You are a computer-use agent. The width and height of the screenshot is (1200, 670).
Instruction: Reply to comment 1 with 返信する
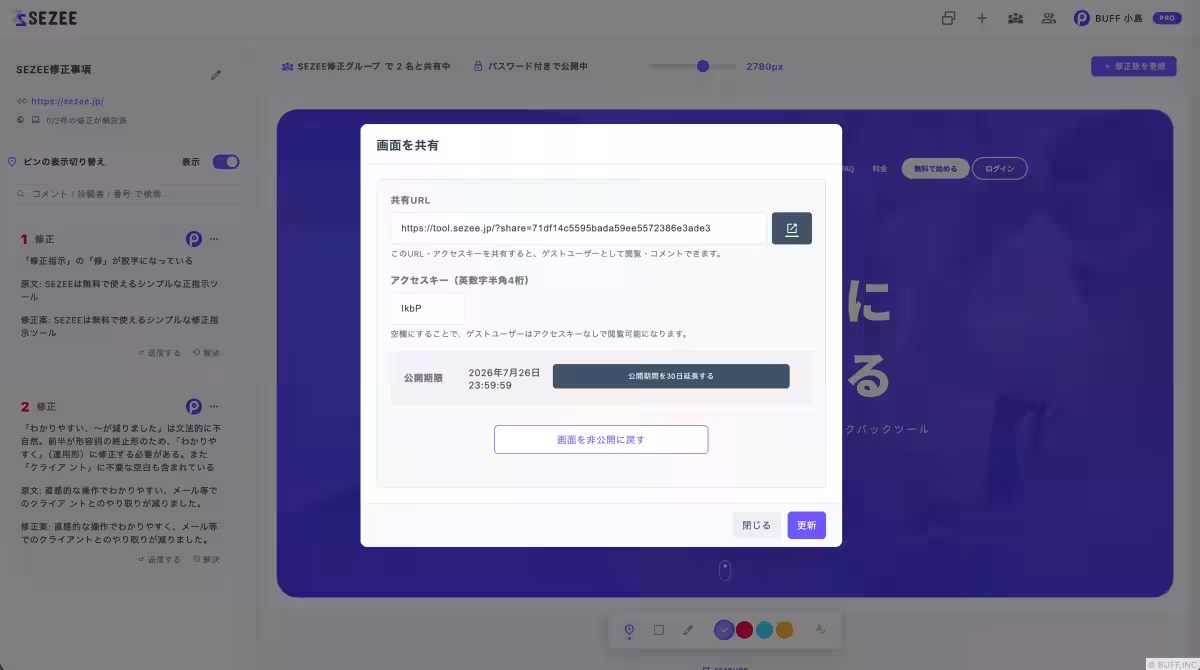point(160,353)
